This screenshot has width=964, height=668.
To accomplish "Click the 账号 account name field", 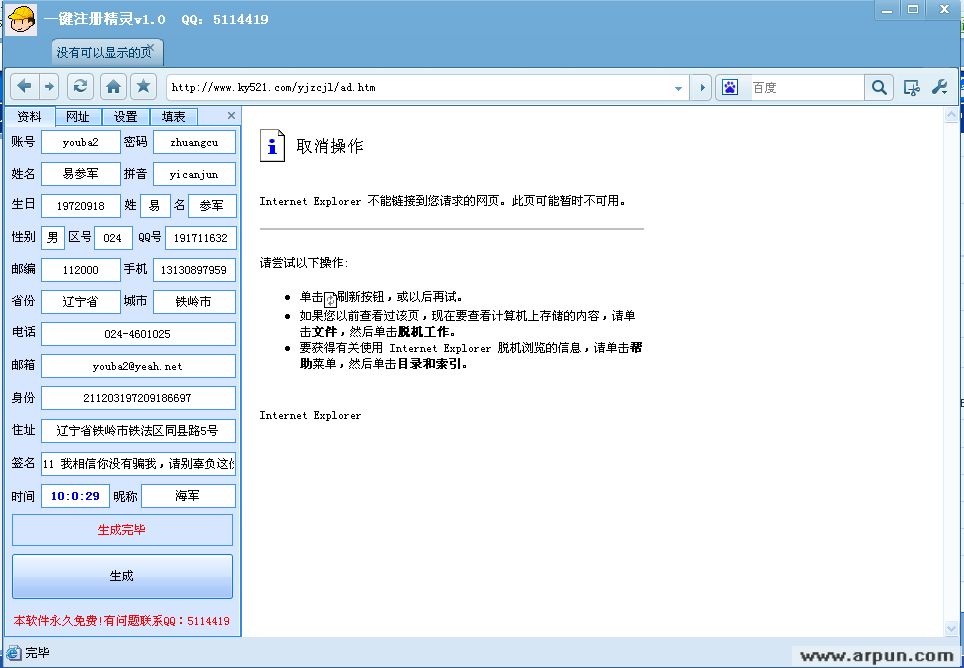I will coord(80,142).
